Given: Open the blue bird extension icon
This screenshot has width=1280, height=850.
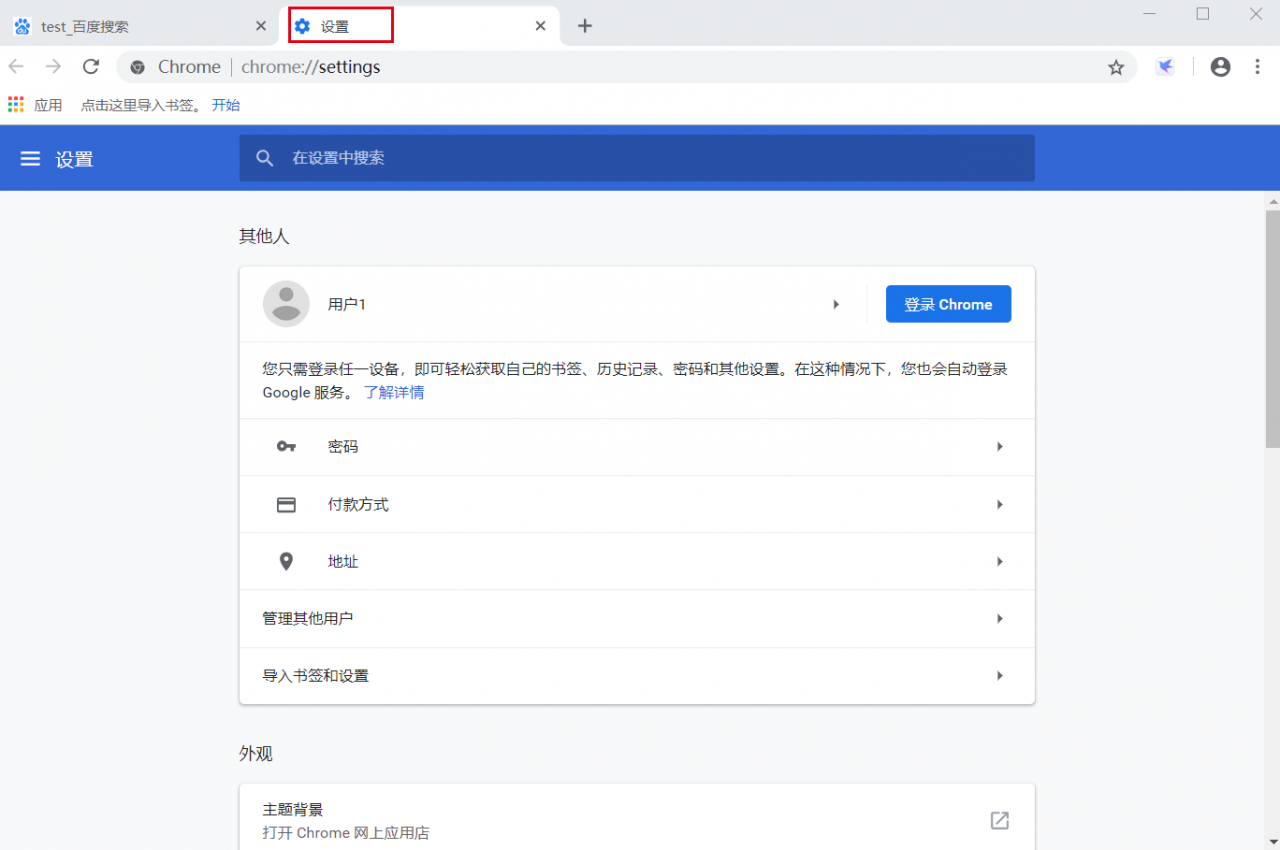Looking at the screenshot, I should (x=1165, y=67).
